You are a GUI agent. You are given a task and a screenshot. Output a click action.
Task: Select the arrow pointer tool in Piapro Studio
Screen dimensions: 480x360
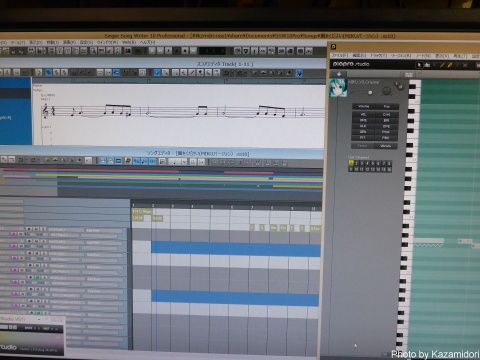click(x=419, y=65)
